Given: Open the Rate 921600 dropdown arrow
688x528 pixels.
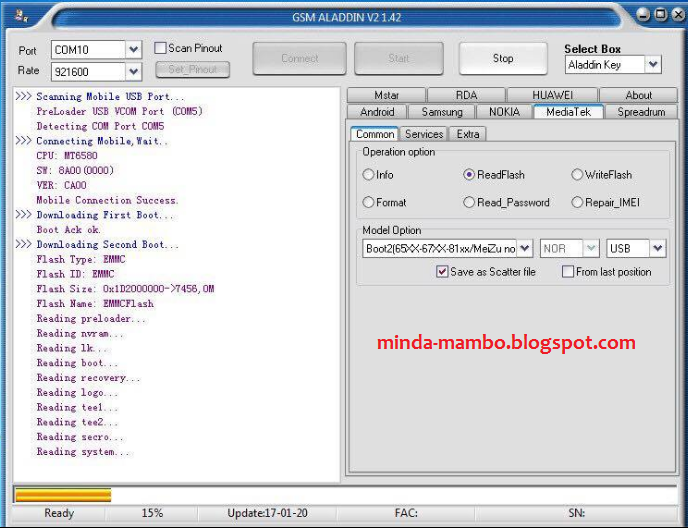Looking at the screenshot, I should point(133,72).
